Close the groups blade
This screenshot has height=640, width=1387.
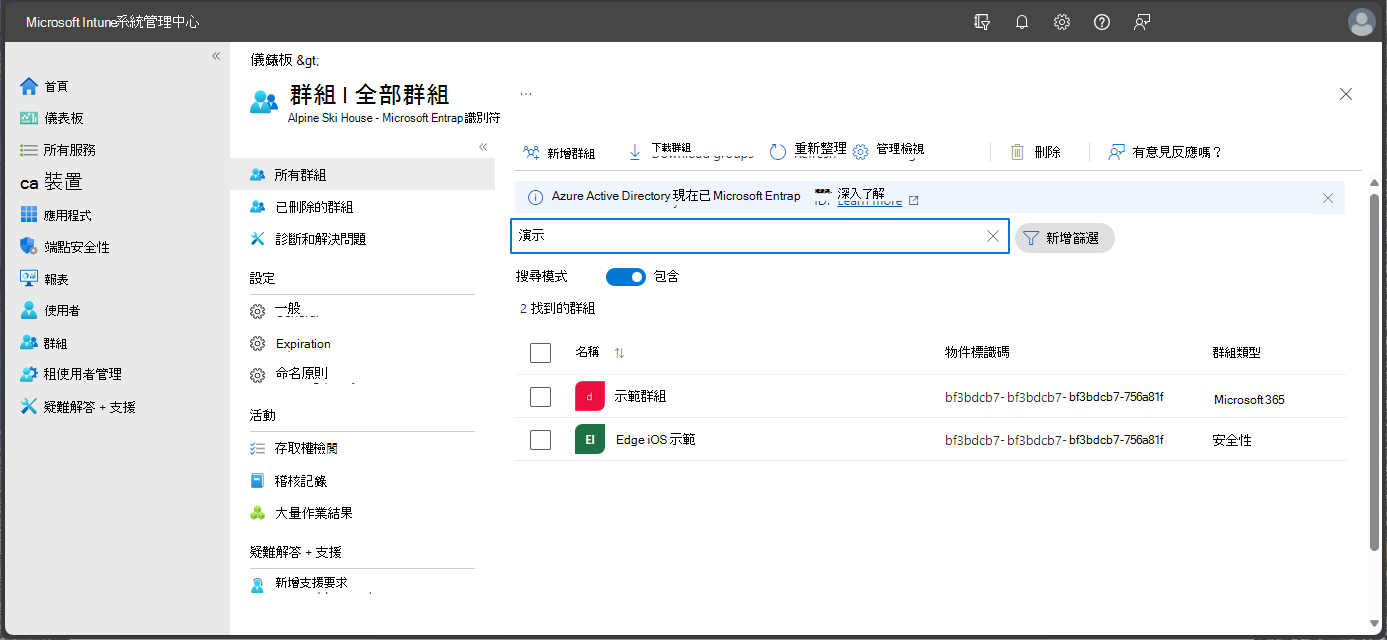[1346, 94]
